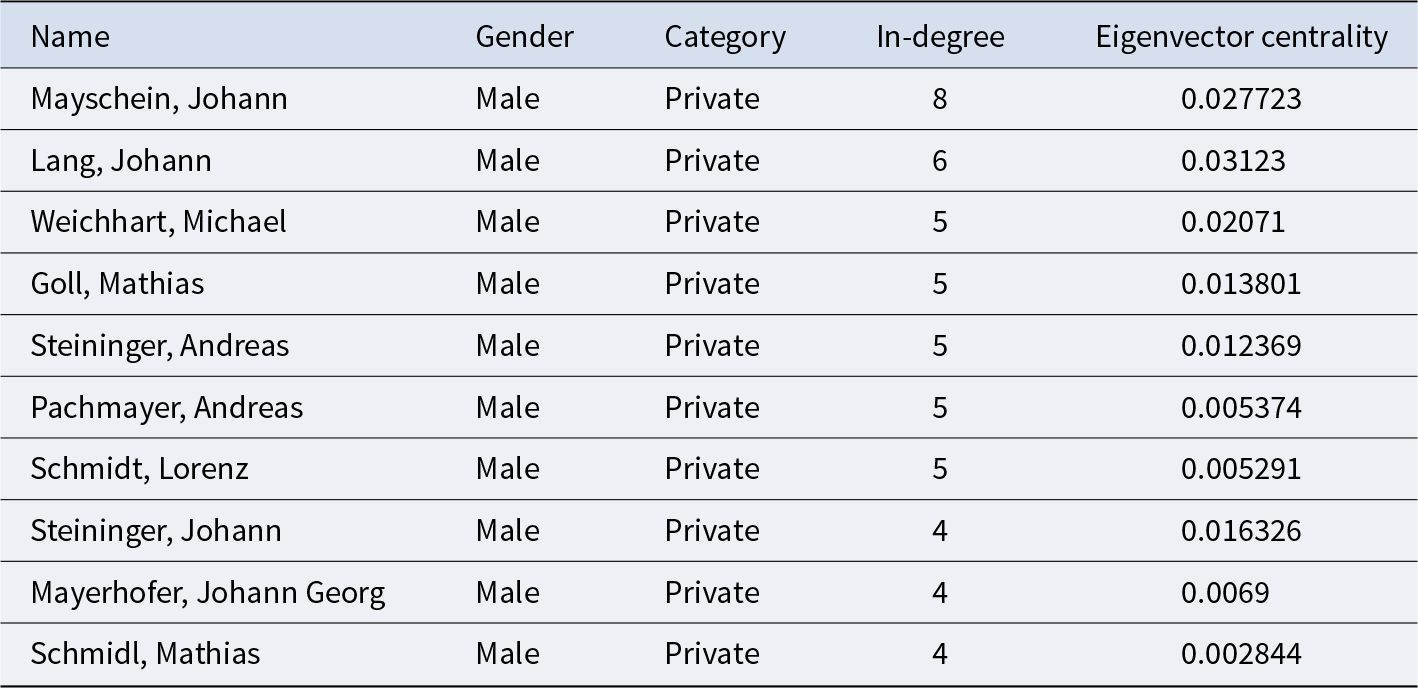Click the centrality value 0.0069
1418x688 pixels.
[x=1225, y=593]
